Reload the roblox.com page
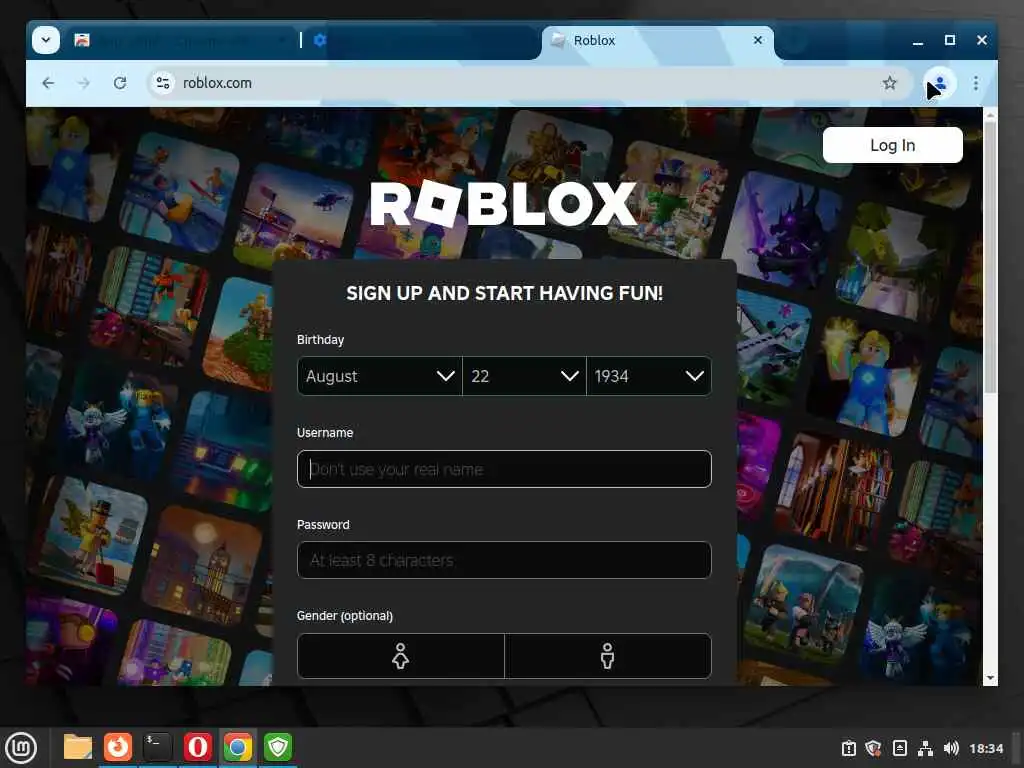This screenshot has width=1024, height=768. (x=120, y=83)
